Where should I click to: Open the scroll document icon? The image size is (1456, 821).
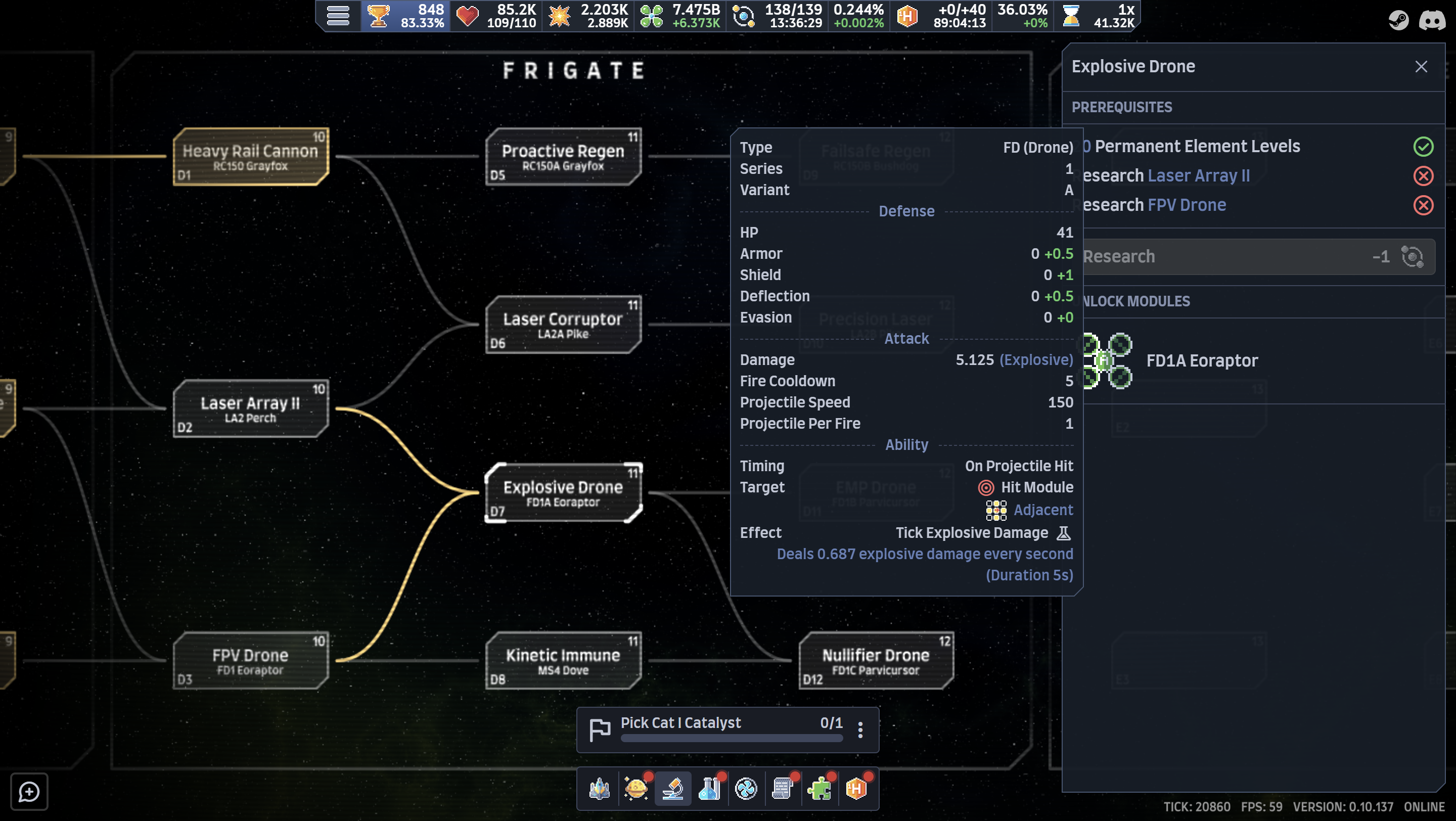coord(783,788)
